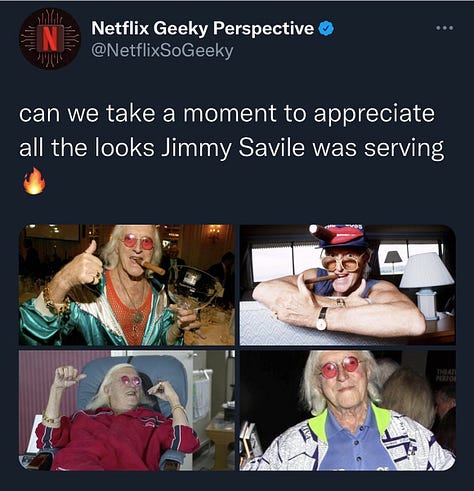Click the blue verified checkmark badge
Viewport: 474px width, 491px height.
pos(326,29)
